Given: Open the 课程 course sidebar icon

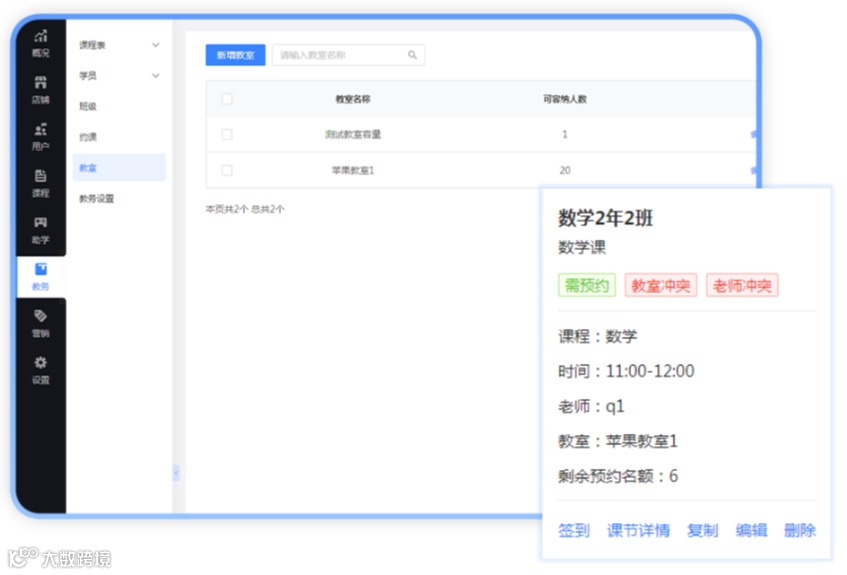Looking at the screenshot, I should 41,183.
